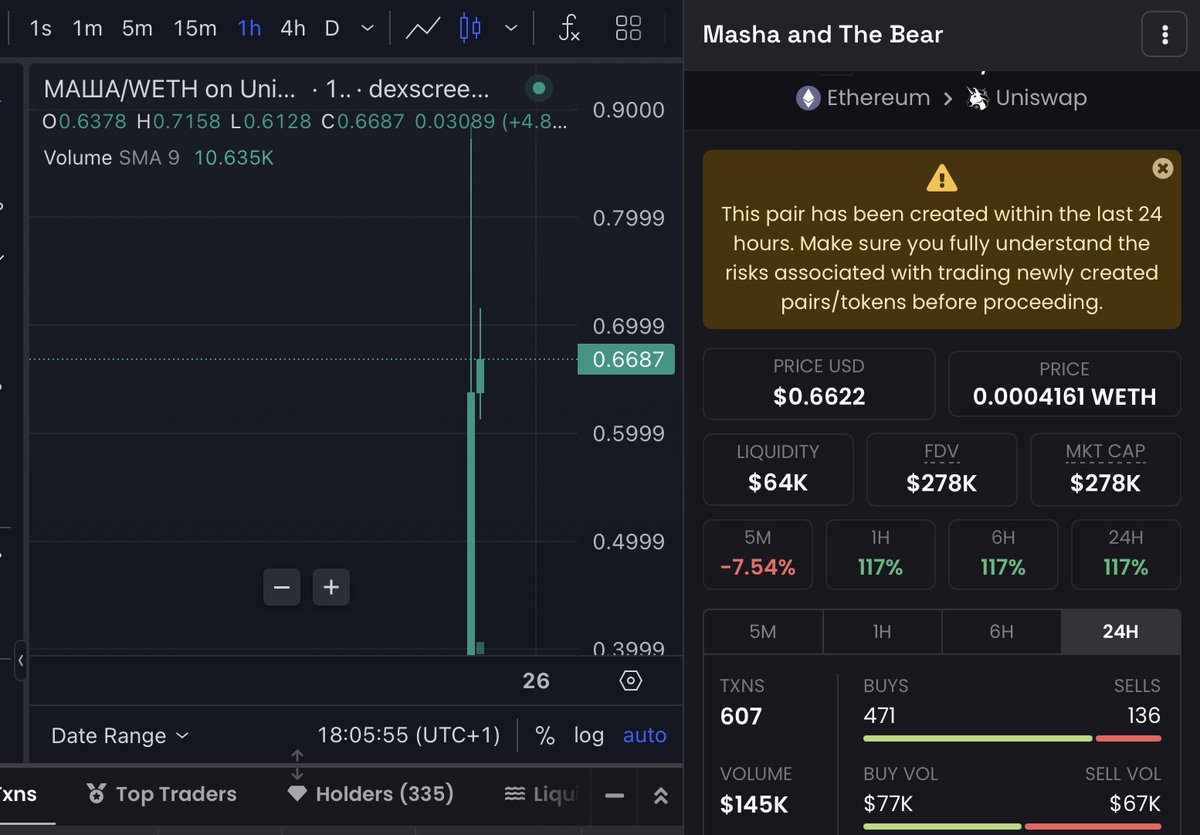
Task: Click the buy volume versus sell volume bar
Action: coord(1012,826)
